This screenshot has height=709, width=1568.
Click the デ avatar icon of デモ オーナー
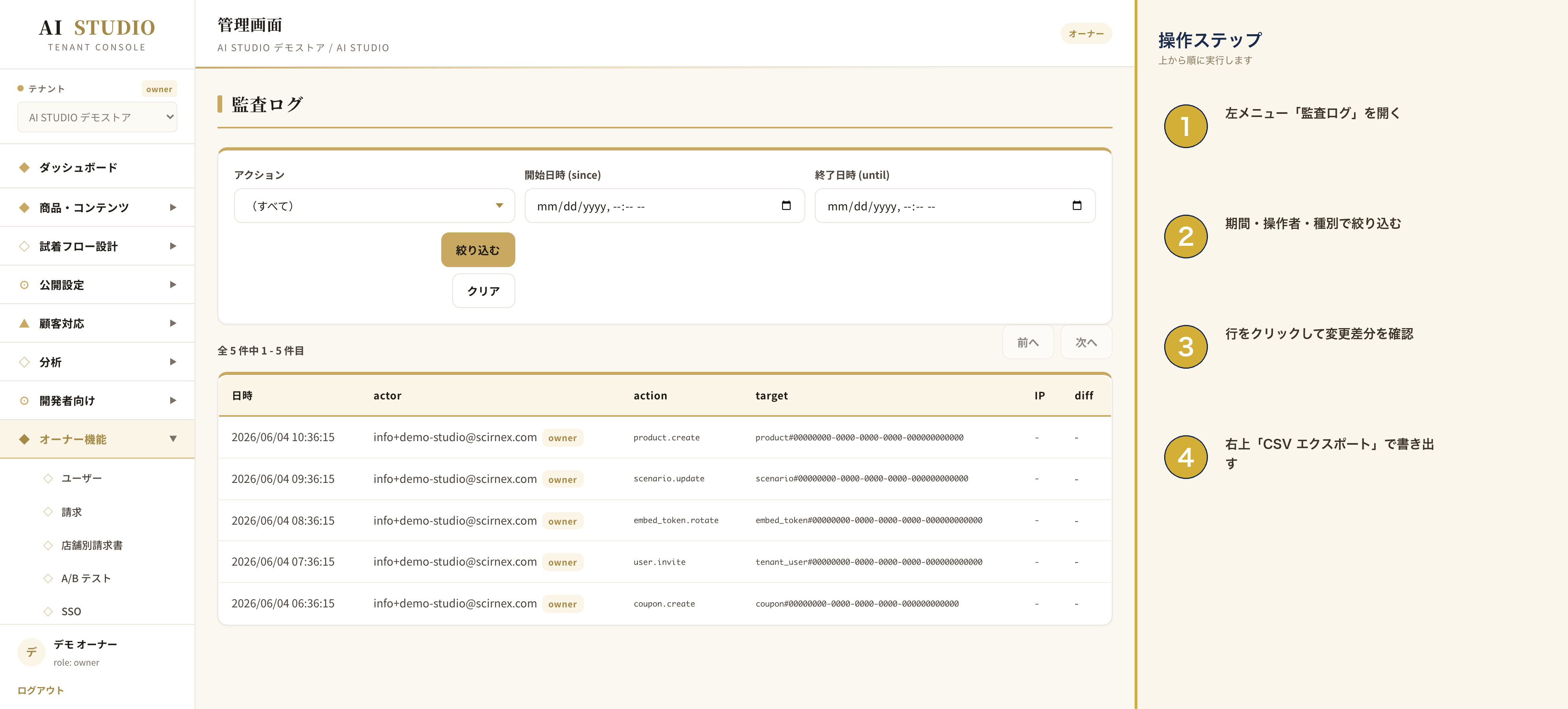coord(32,652)
